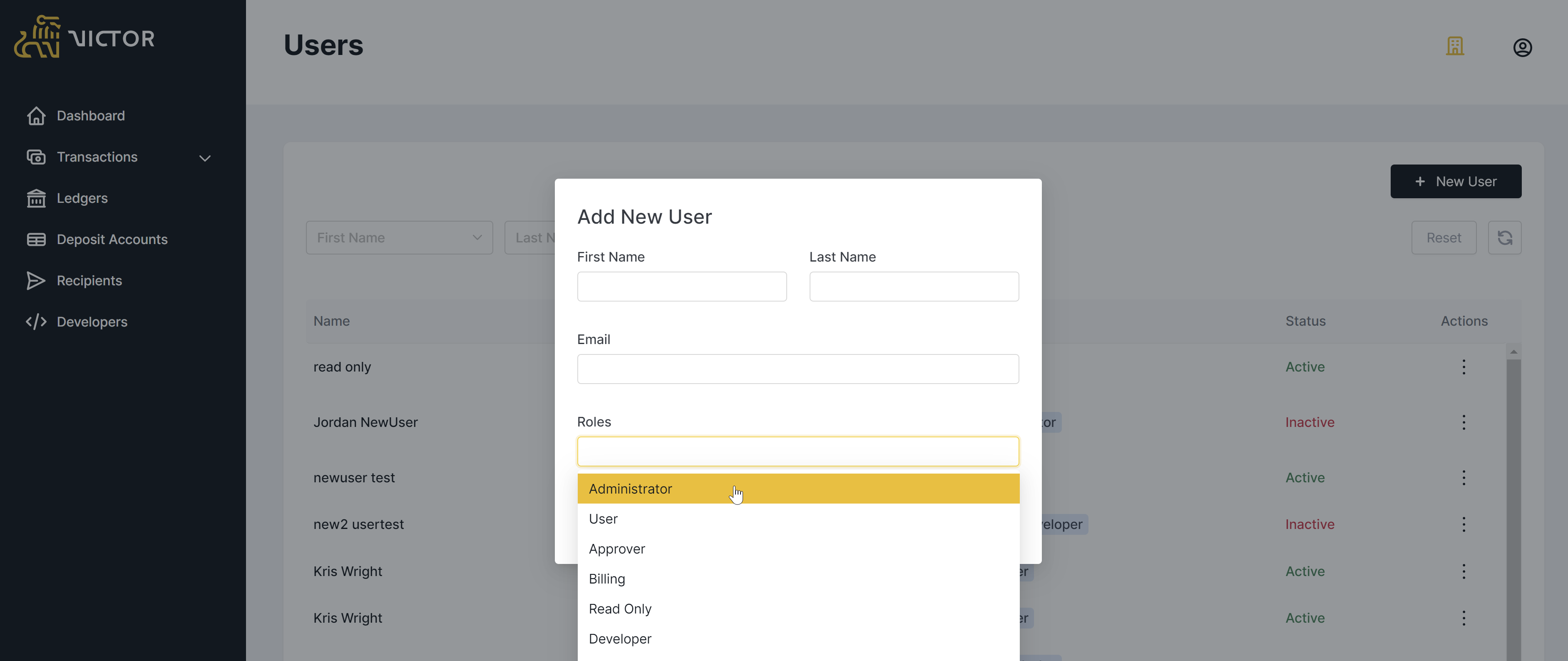
Task: Open the organization building icon
Action: [1455, 46]
